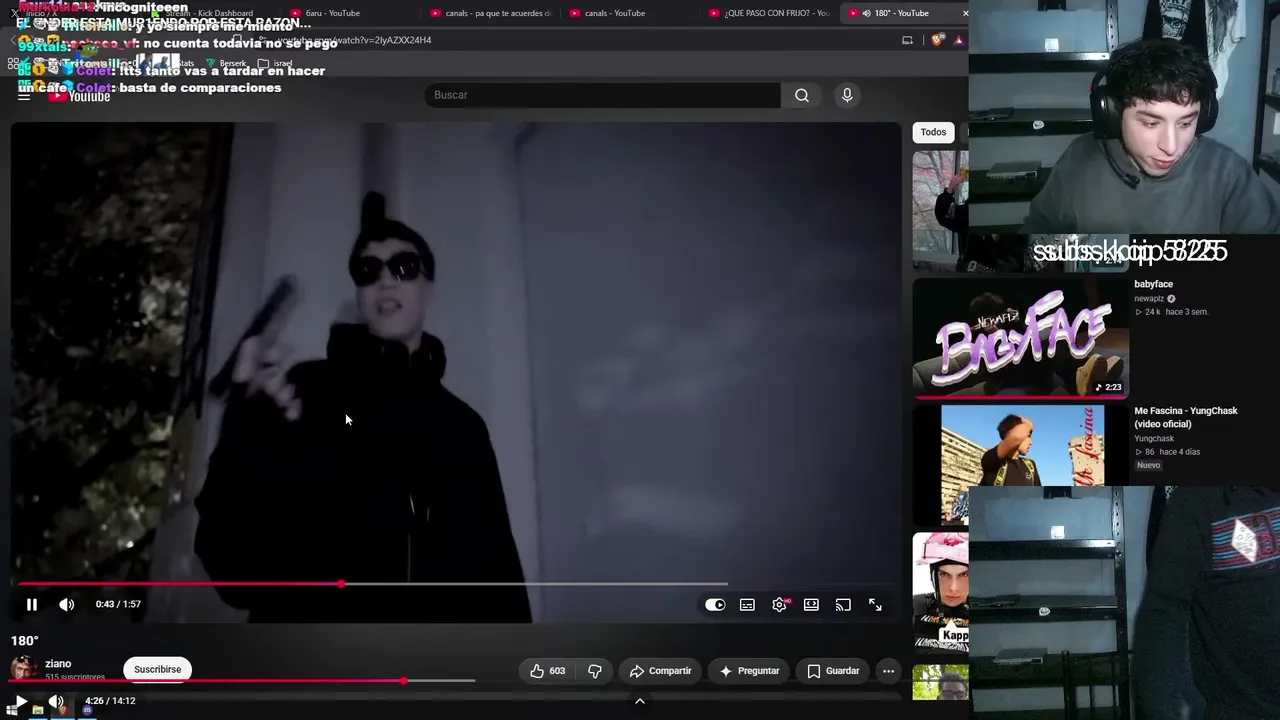Visit the newaplz channel link
This screenshot has height=720, width=1280.
coord(1149,298)
